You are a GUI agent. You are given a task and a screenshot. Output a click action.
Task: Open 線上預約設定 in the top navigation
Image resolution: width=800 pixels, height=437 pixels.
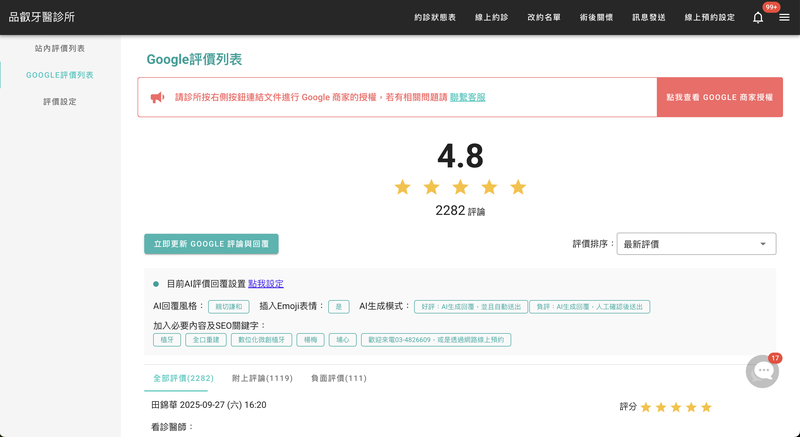[709, 18]
